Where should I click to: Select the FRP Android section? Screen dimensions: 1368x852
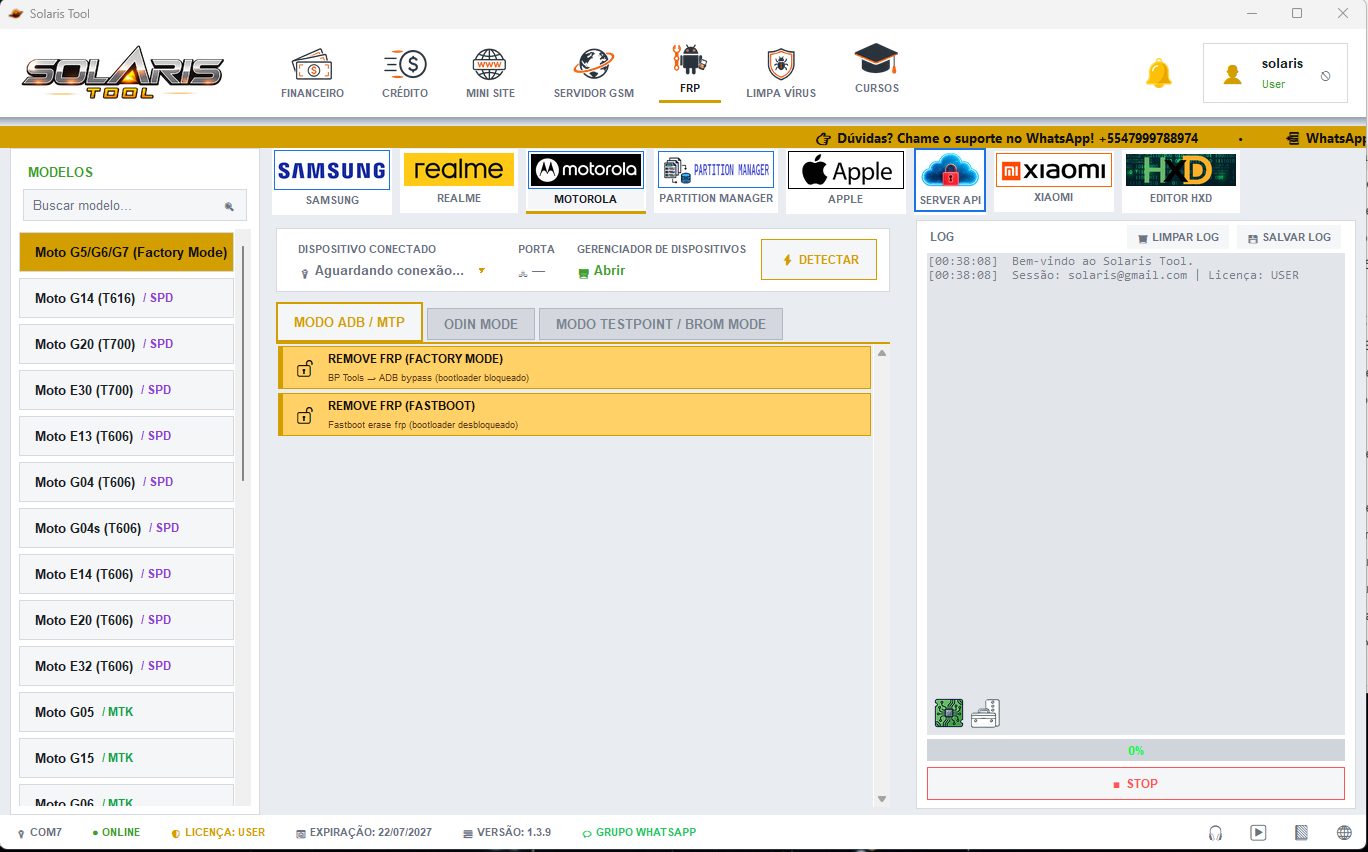click(x=690, y=72)
